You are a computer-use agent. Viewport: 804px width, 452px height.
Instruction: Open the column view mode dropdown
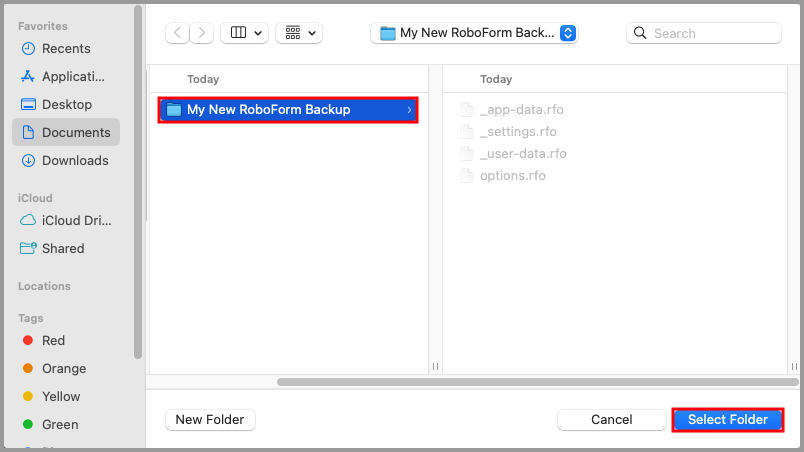tap(244, 33)
